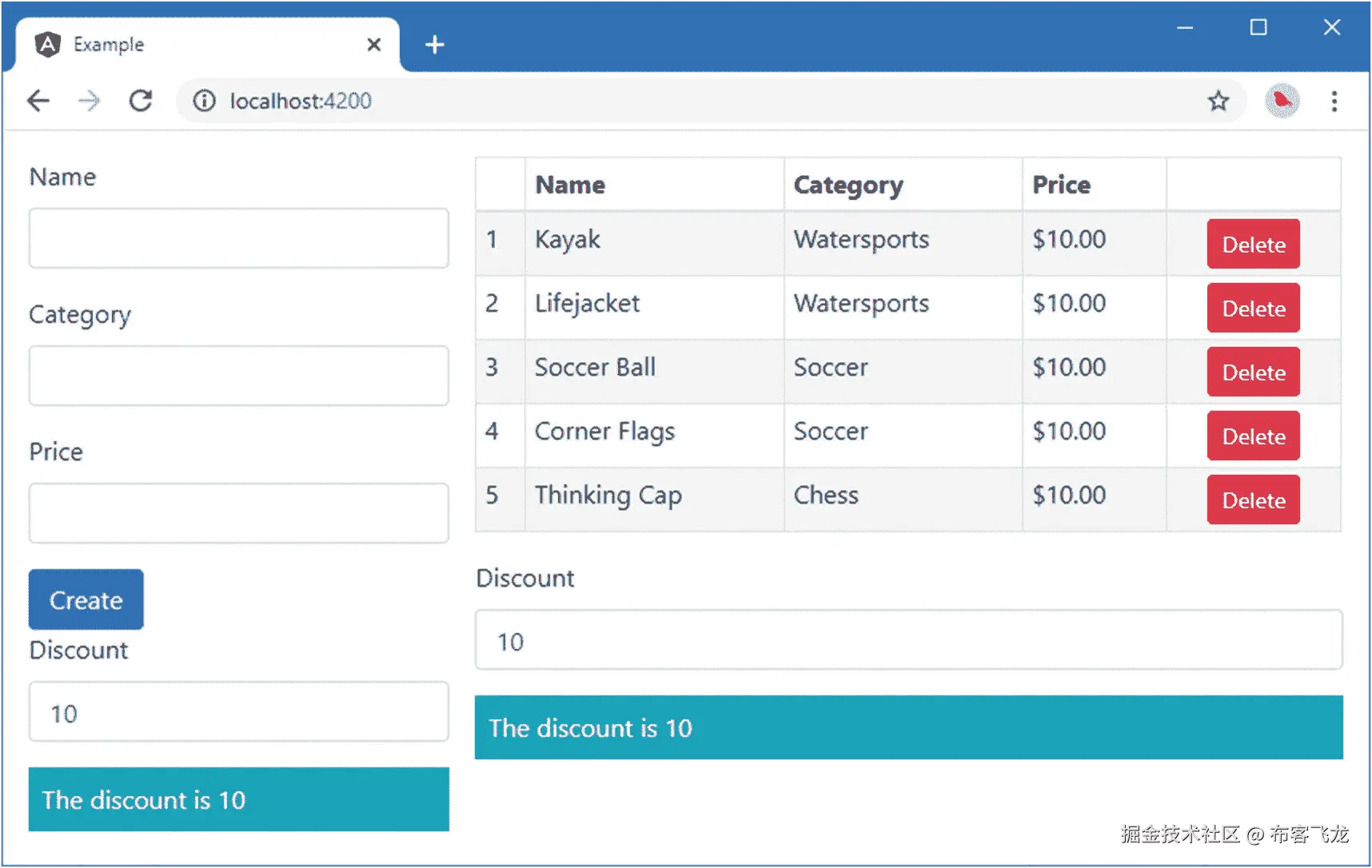Focus the Name input field

pos(238,238)
